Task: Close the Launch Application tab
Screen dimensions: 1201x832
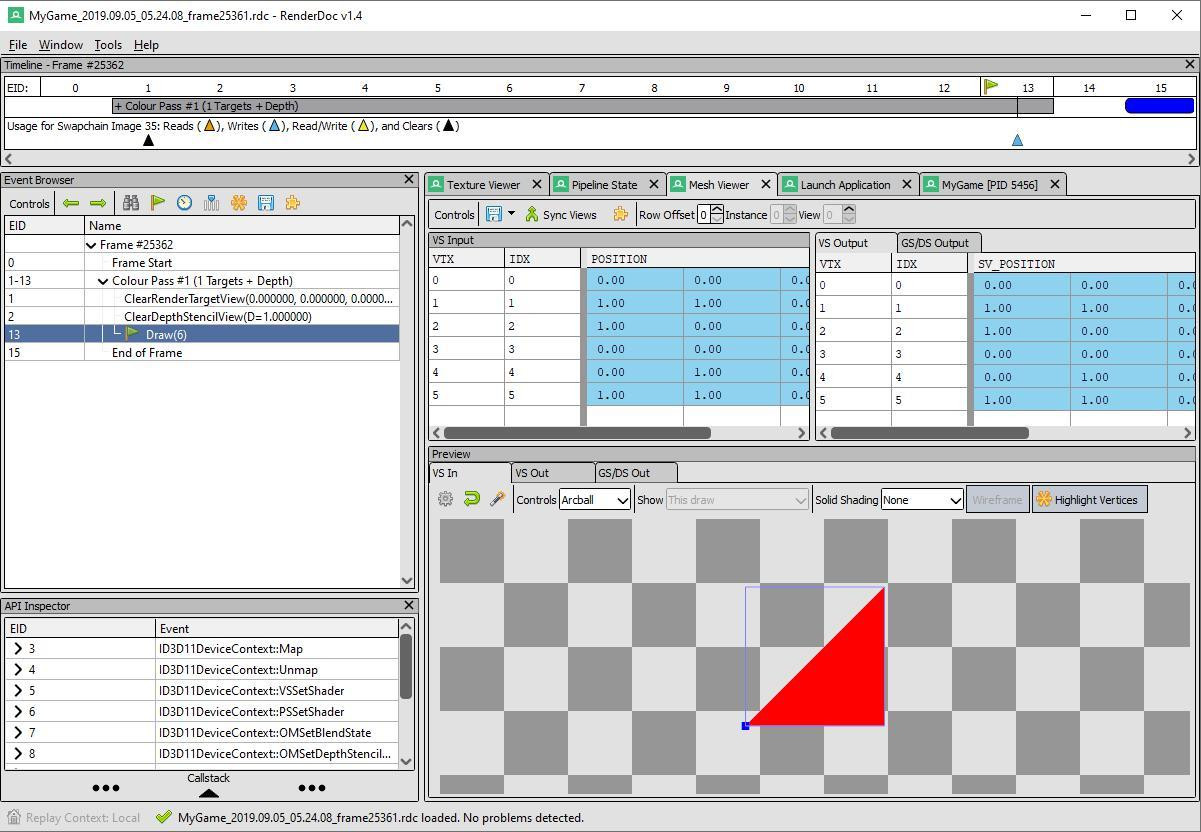Action: (907, 184)
